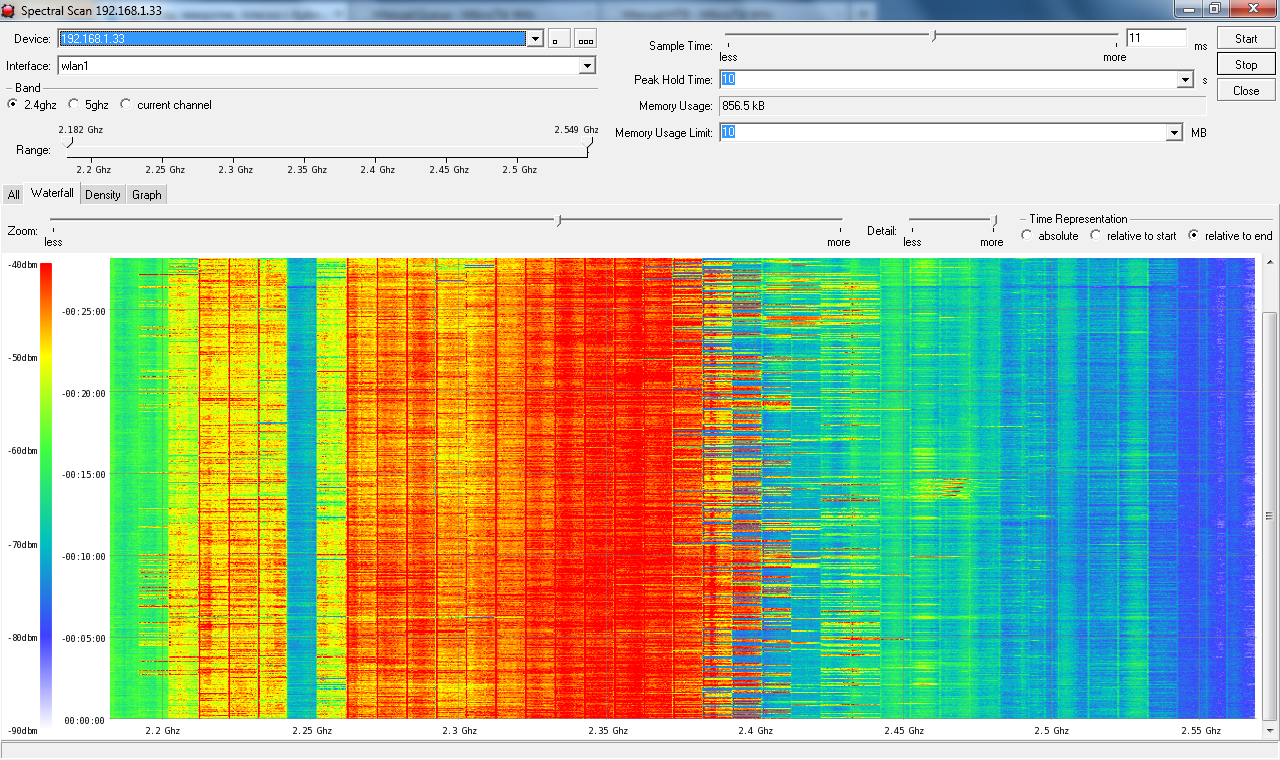This screenshot has width=1280, height=760.
Task: Click the Device address input field
Action: [292, 39]
